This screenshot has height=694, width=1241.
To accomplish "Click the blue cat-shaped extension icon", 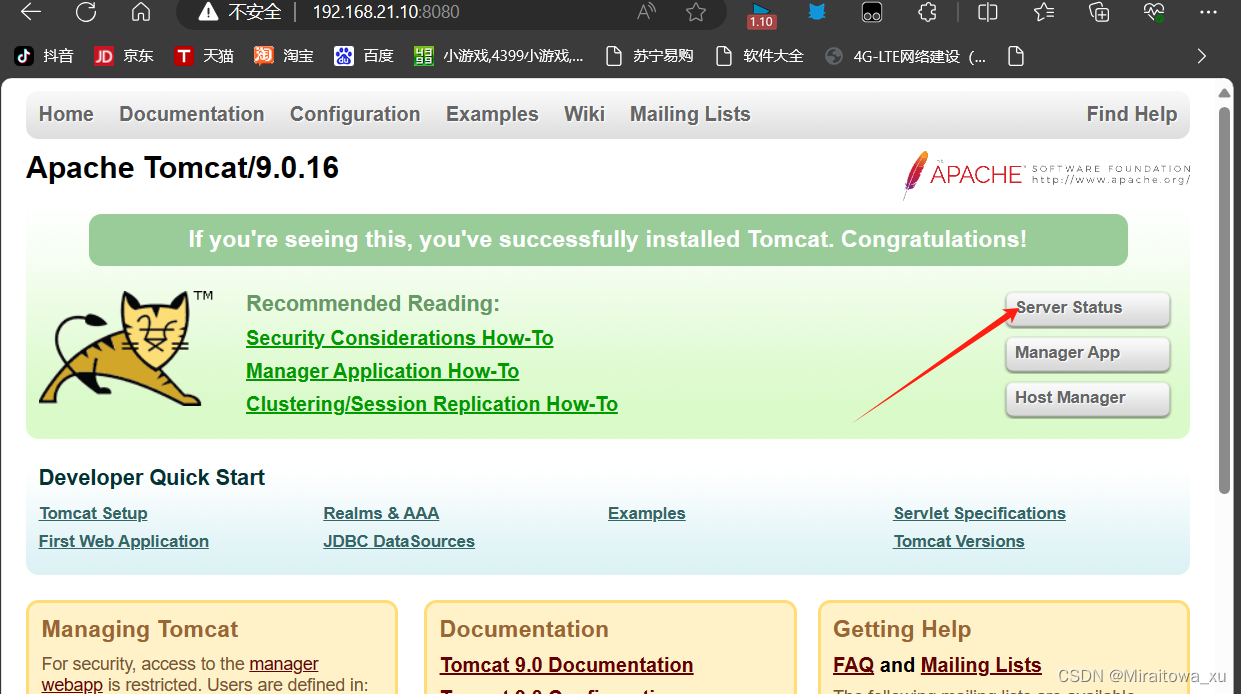I will click(817, 12).
